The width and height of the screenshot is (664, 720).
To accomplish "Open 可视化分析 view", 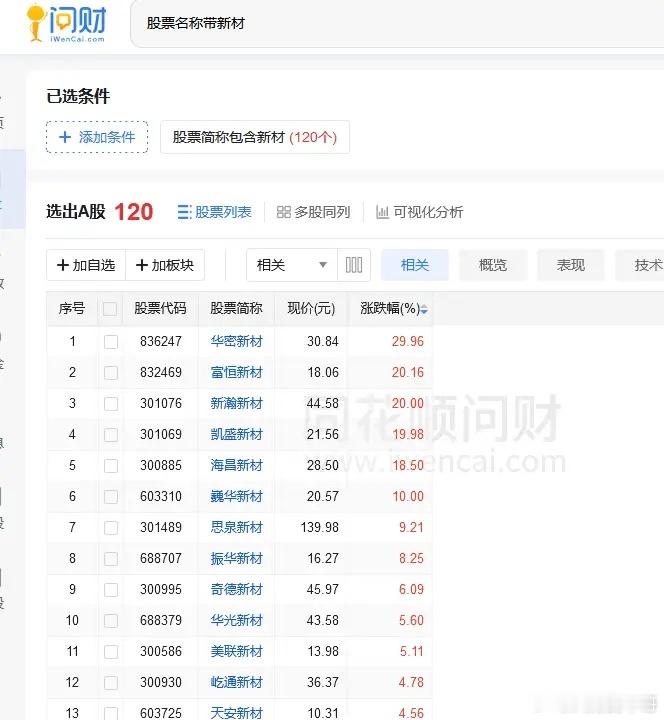I will tap(419, 212).
